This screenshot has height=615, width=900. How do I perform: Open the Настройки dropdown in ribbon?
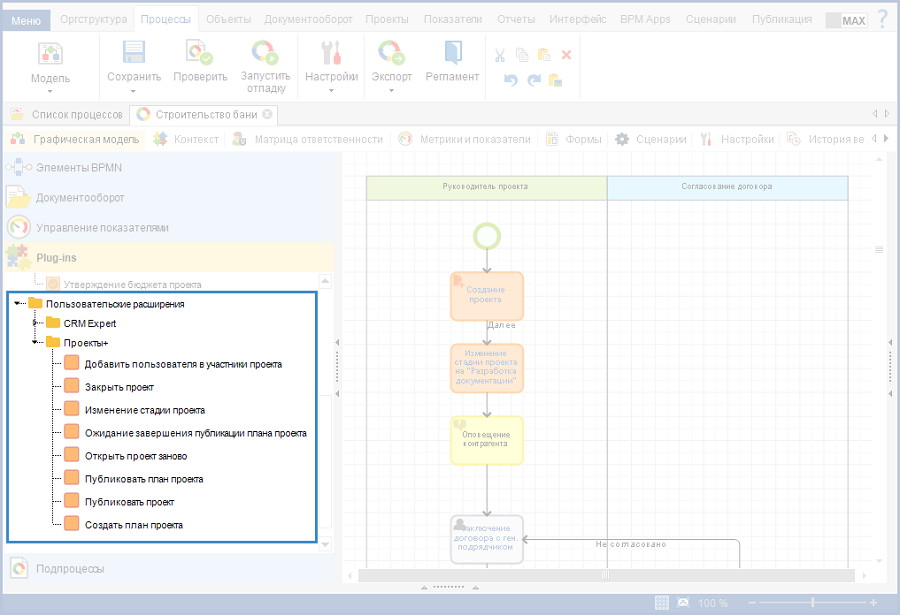331,91
